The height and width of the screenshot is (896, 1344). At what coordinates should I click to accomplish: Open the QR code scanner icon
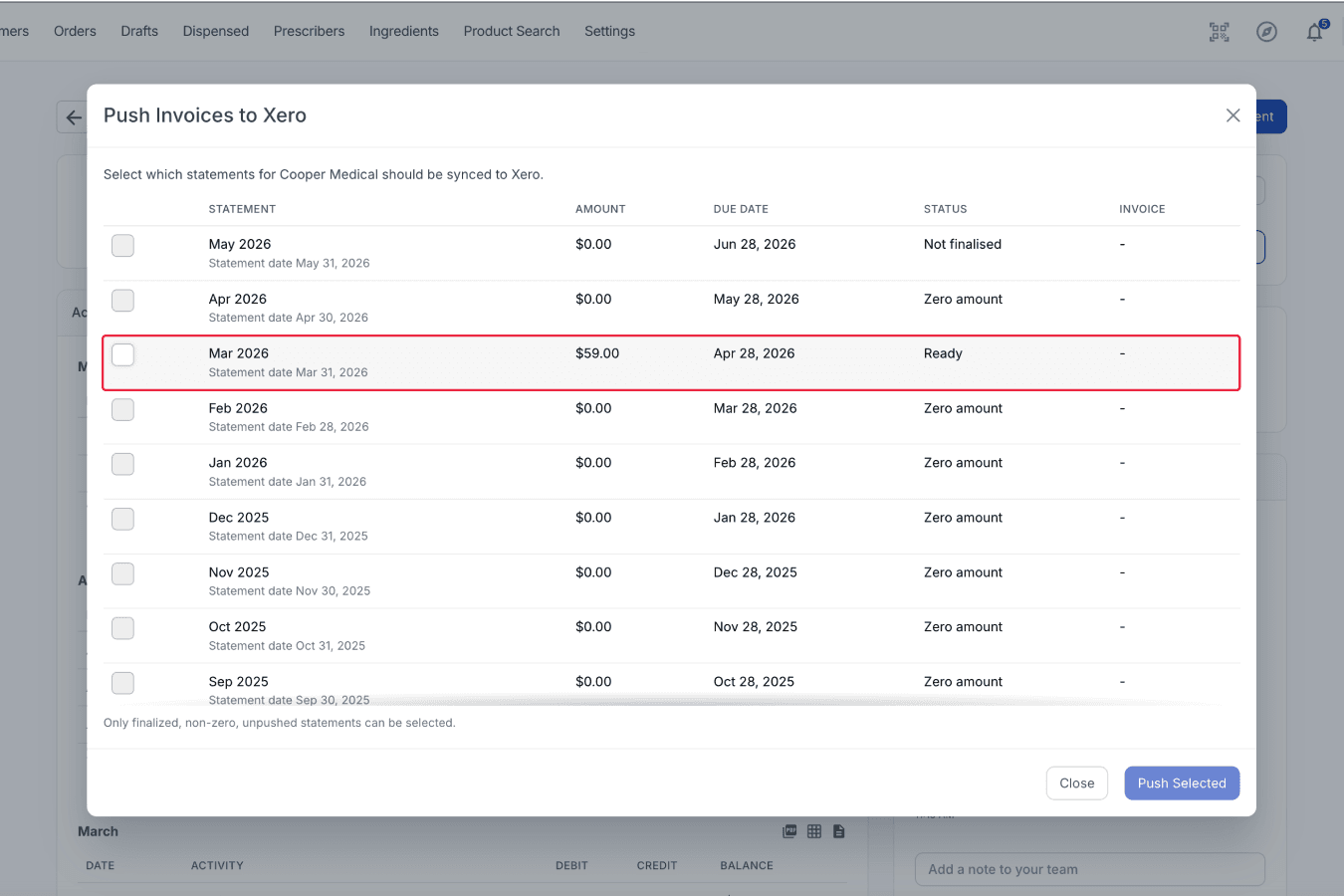[1219, 32]
